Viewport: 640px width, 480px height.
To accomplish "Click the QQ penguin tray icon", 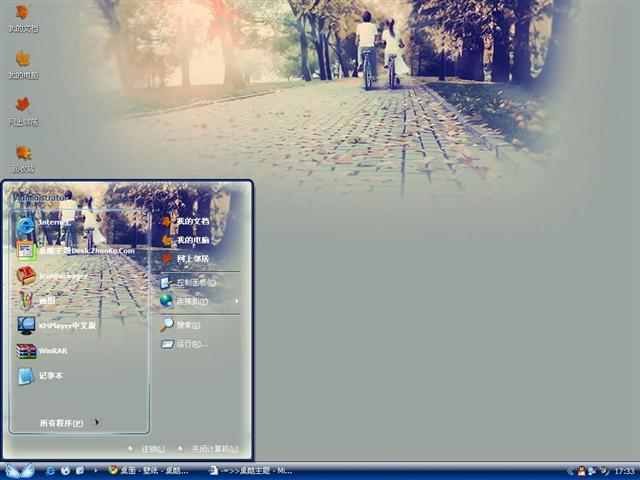I will [x=581, y=471].
